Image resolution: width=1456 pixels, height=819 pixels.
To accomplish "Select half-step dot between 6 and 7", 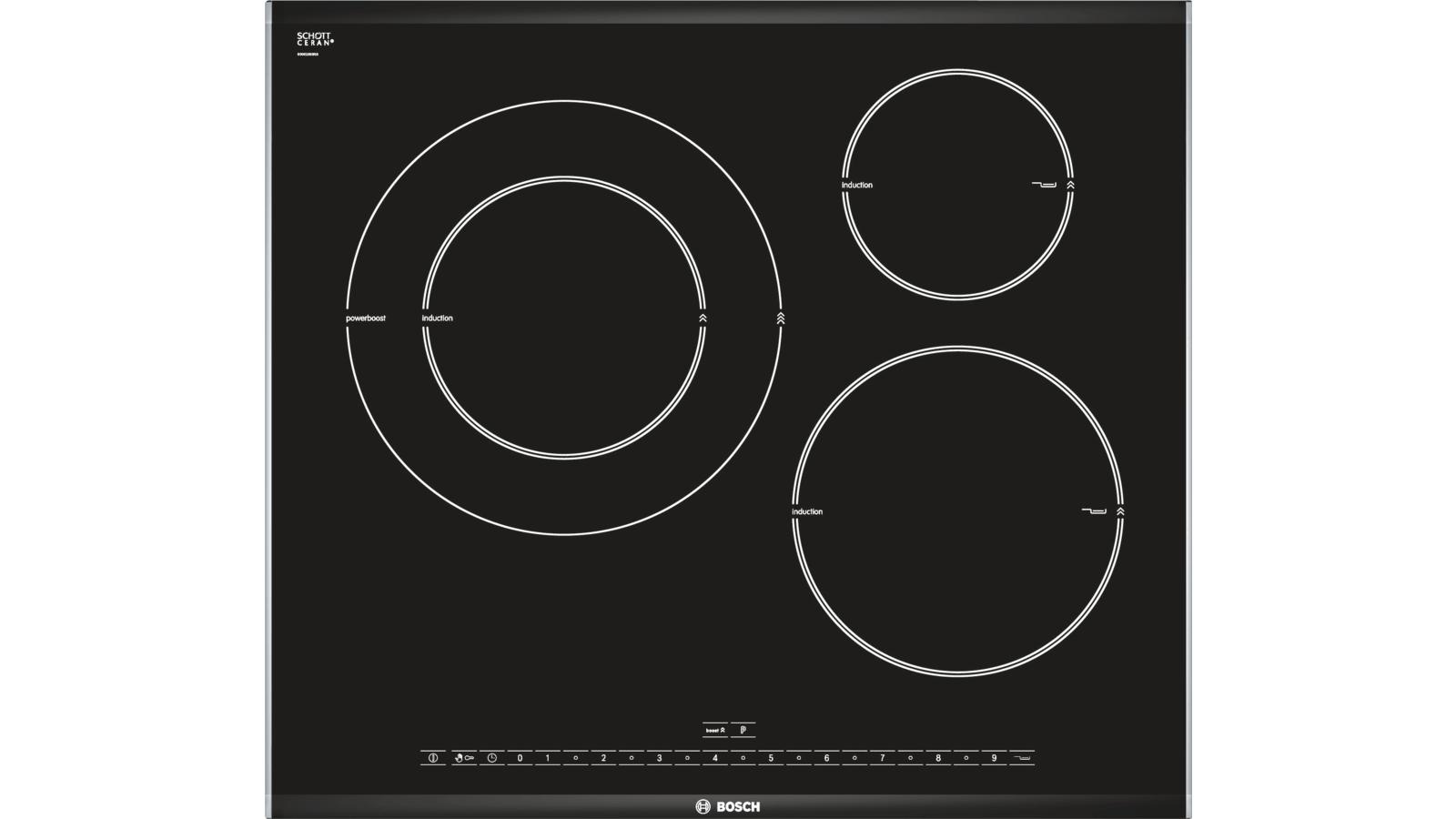I will click(x=854, y=757).
